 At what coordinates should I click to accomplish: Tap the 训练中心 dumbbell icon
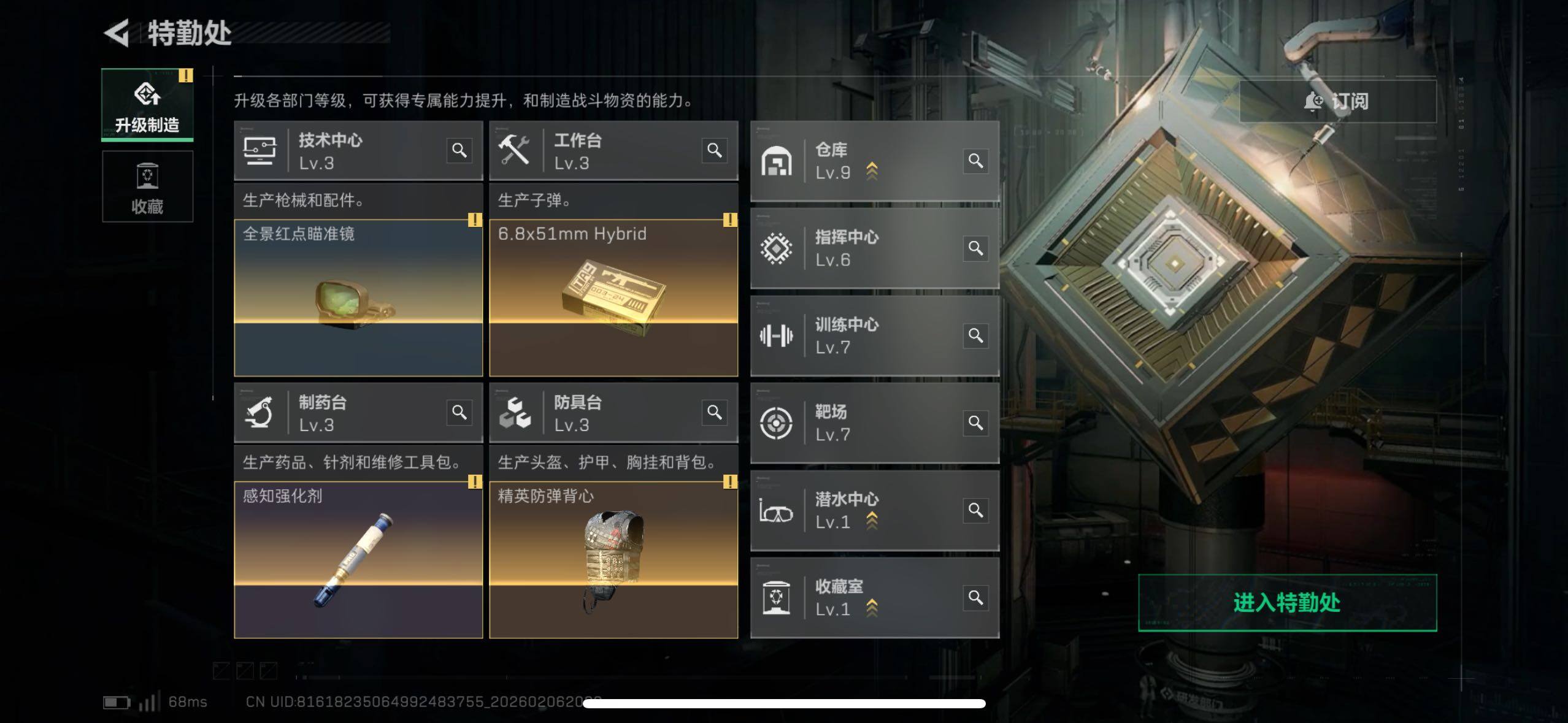click(776, 336)
